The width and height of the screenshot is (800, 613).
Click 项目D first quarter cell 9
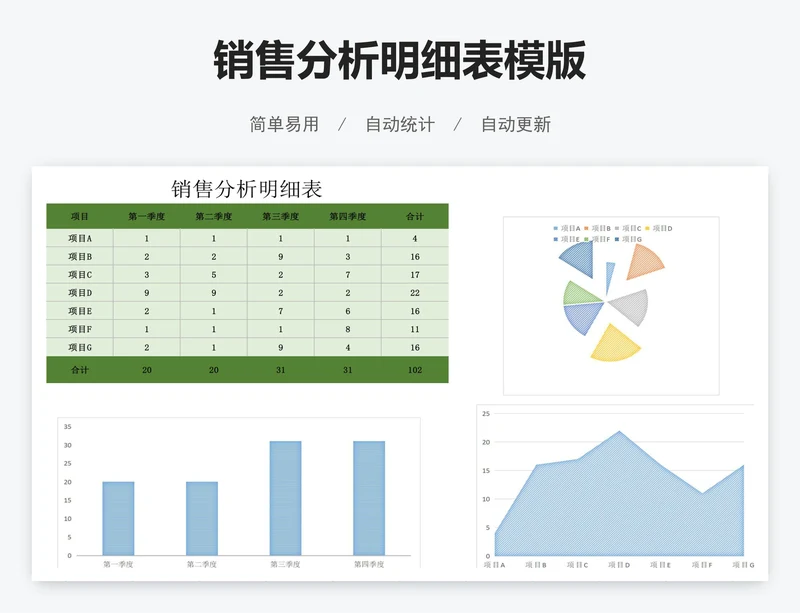point(146,293)
